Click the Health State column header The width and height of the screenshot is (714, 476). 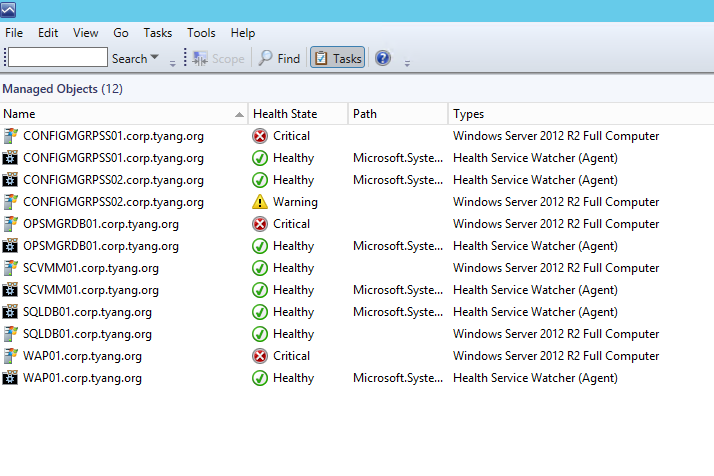point(298,114)
